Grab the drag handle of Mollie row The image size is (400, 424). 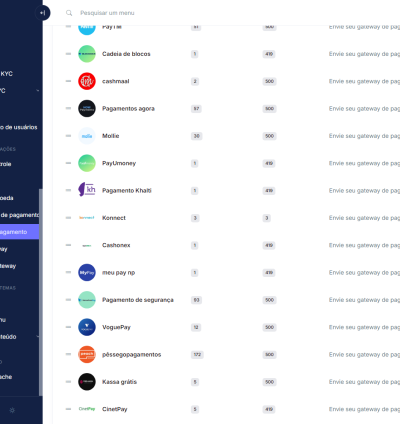click(68, 136)
